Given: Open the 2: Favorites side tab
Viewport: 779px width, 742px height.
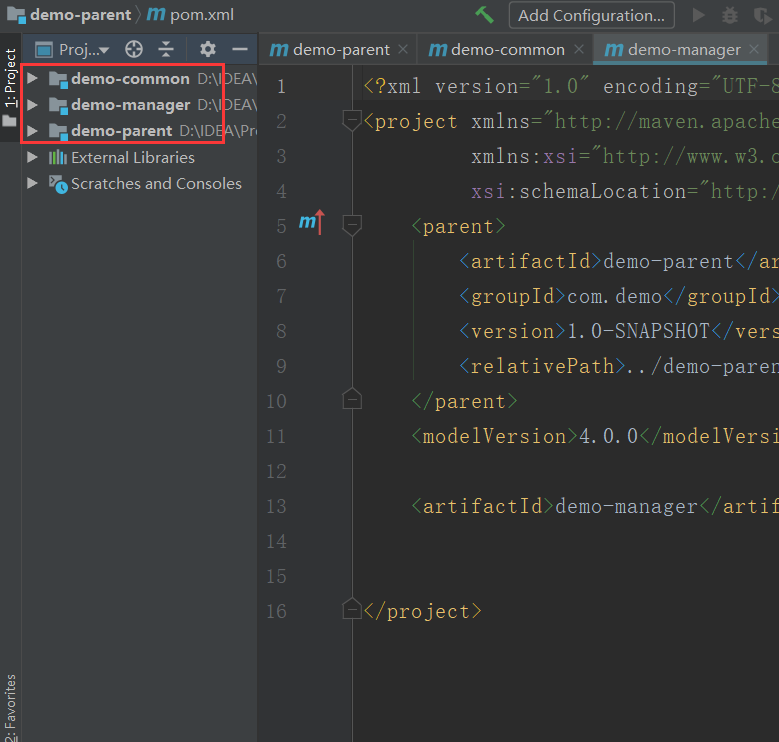Looking at the screenshot, I should pos(10,708).
